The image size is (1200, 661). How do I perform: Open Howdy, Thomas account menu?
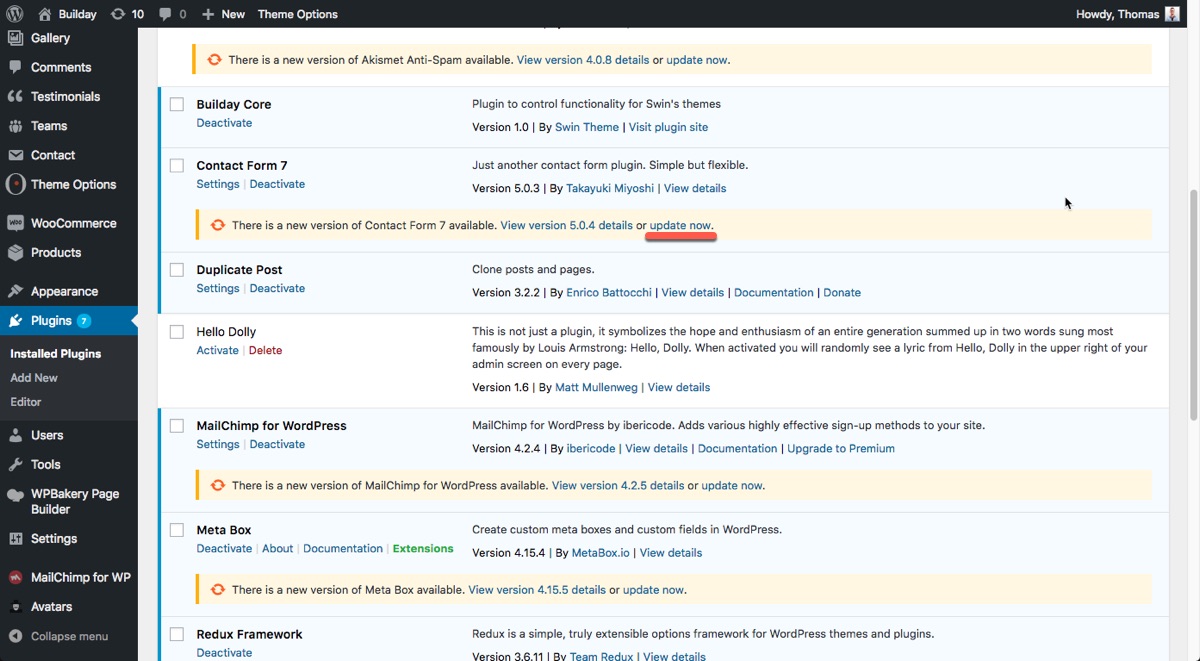tap(1128, 14)
